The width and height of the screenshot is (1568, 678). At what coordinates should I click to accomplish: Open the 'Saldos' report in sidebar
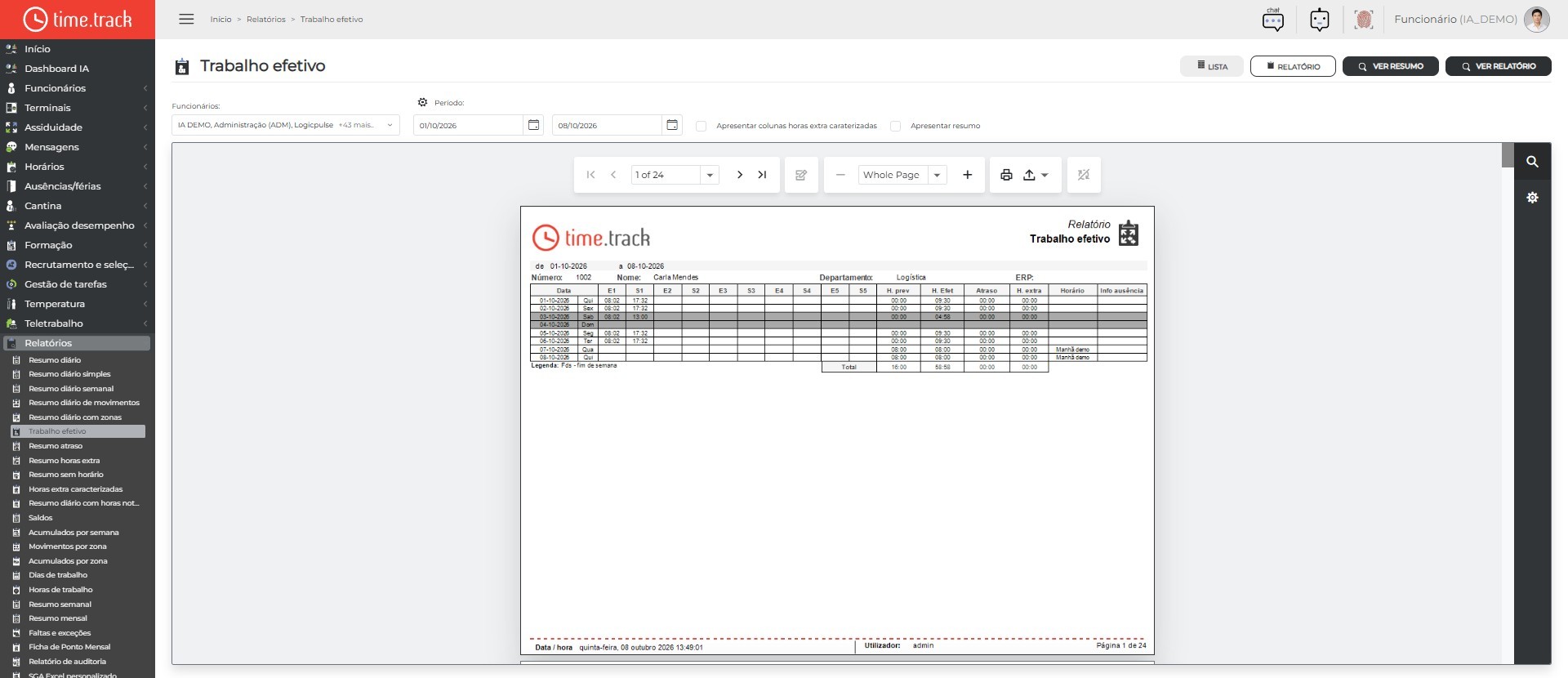[40, 518]
